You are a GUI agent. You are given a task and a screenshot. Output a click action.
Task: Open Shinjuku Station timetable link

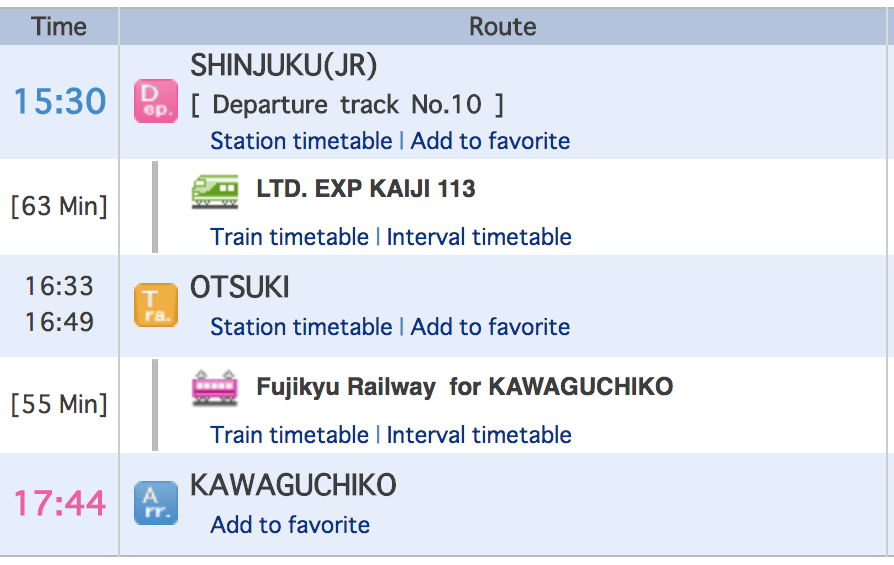tap(301, 141)
